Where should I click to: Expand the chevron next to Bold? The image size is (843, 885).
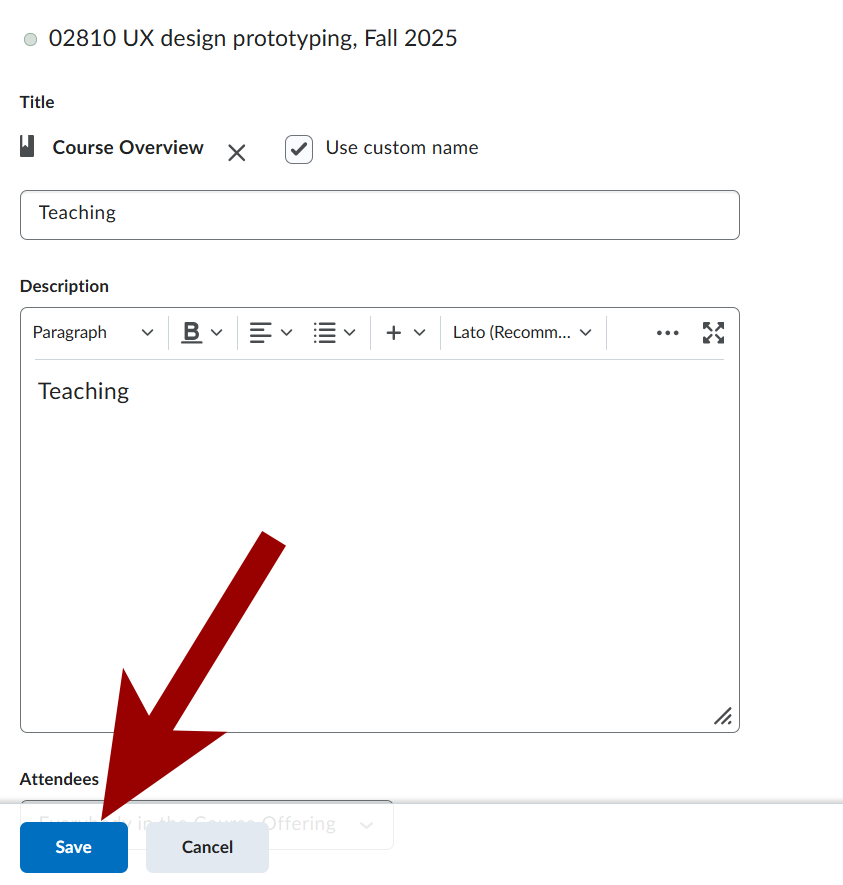pos(217,333)
